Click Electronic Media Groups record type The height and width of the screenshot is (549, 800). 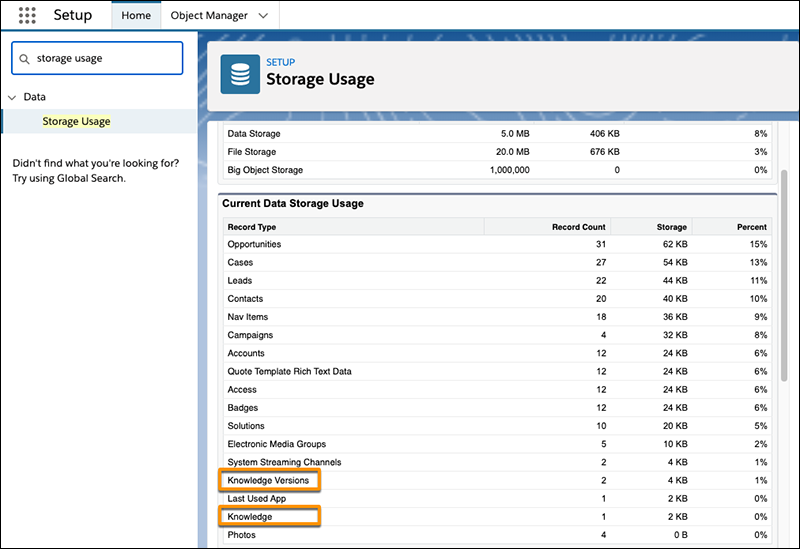point(277,444)
